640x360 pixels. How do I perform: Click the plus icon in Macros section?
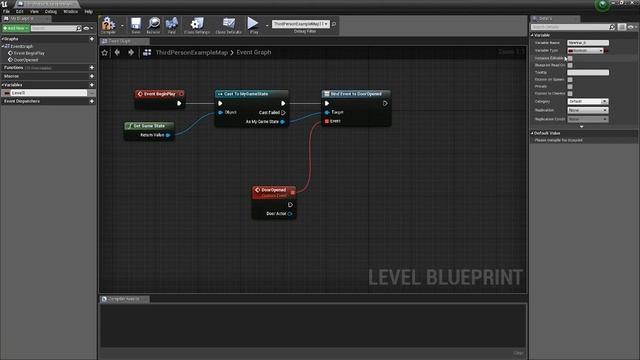pos(91,76)
